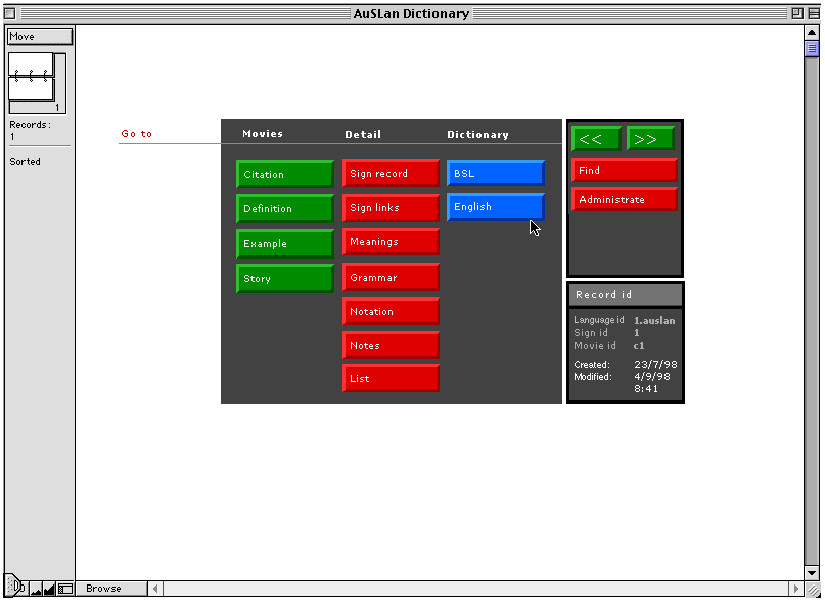Open the Story movie

pos(285,278)
